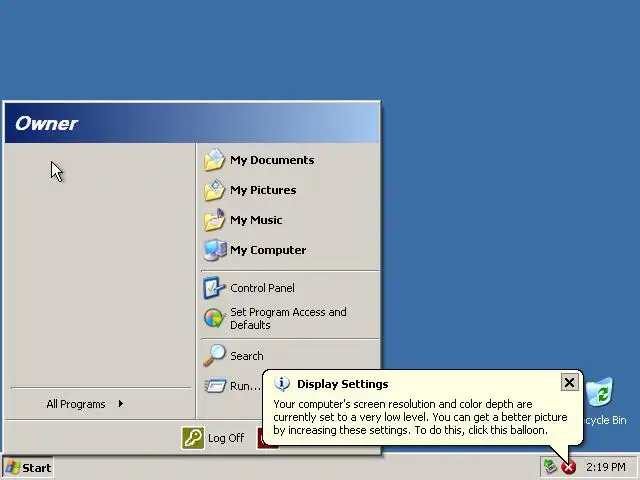The width and height of the screenshot is (640, 480).
Task: Select the My Computer menu label
Action: 268,250
